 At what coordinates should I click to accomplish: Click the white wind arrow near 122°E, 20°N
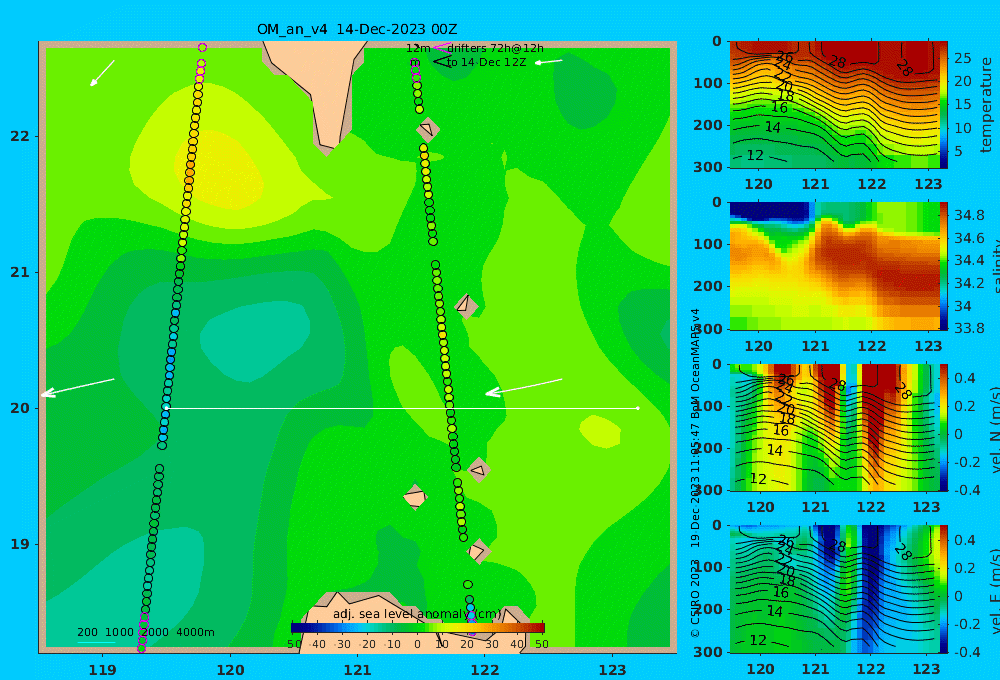pos(524,387)
